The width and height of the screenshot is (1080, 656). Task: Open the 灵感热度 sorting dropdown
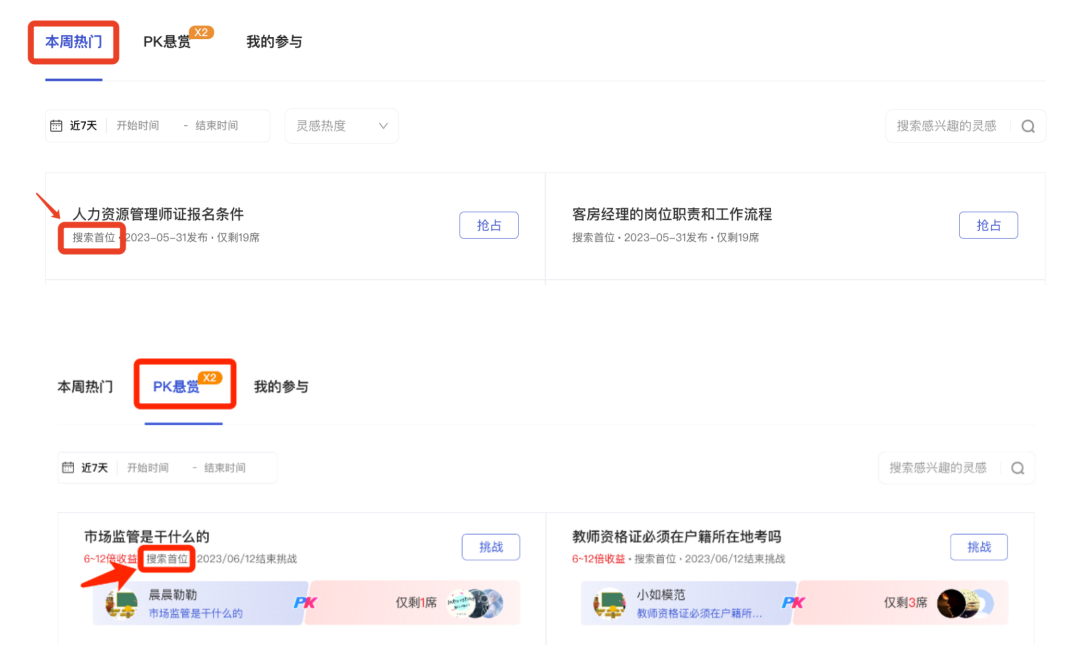341,126
